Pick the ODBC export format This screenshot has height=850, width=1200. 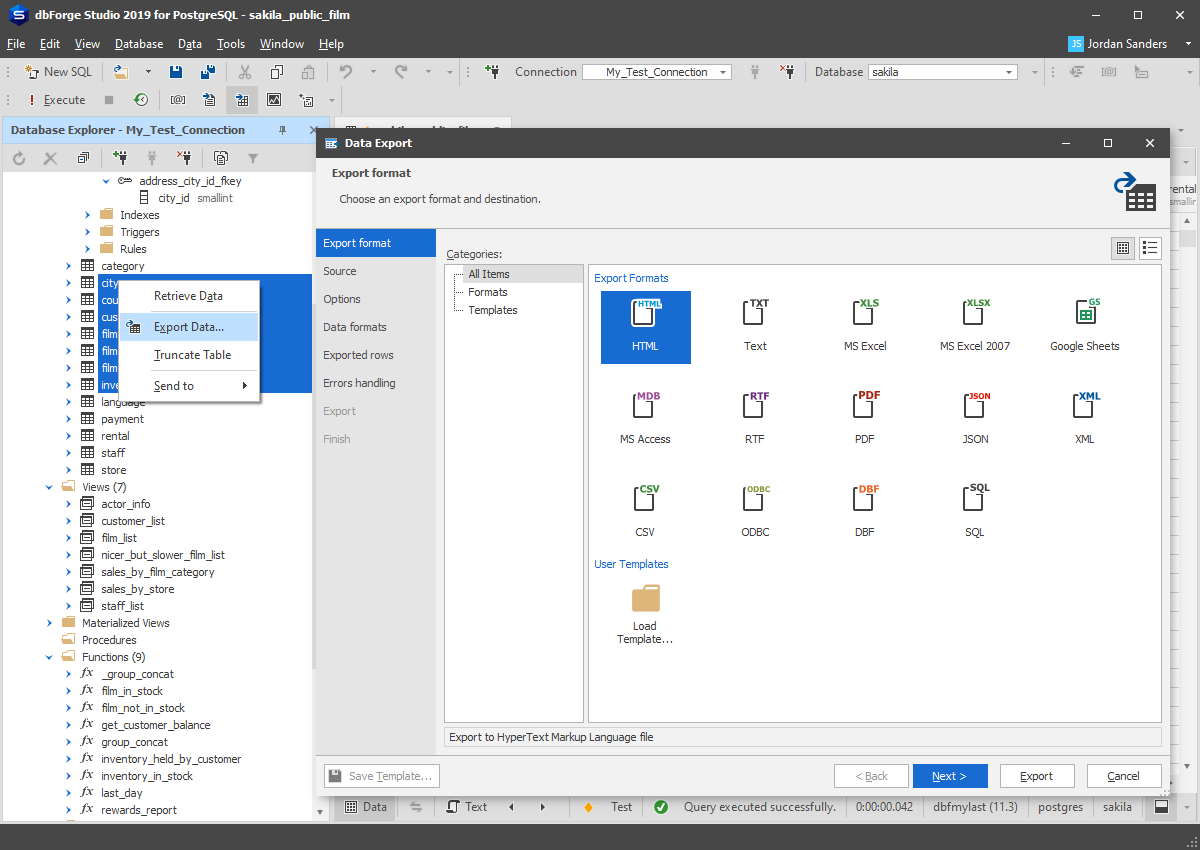tap(755, 513)
